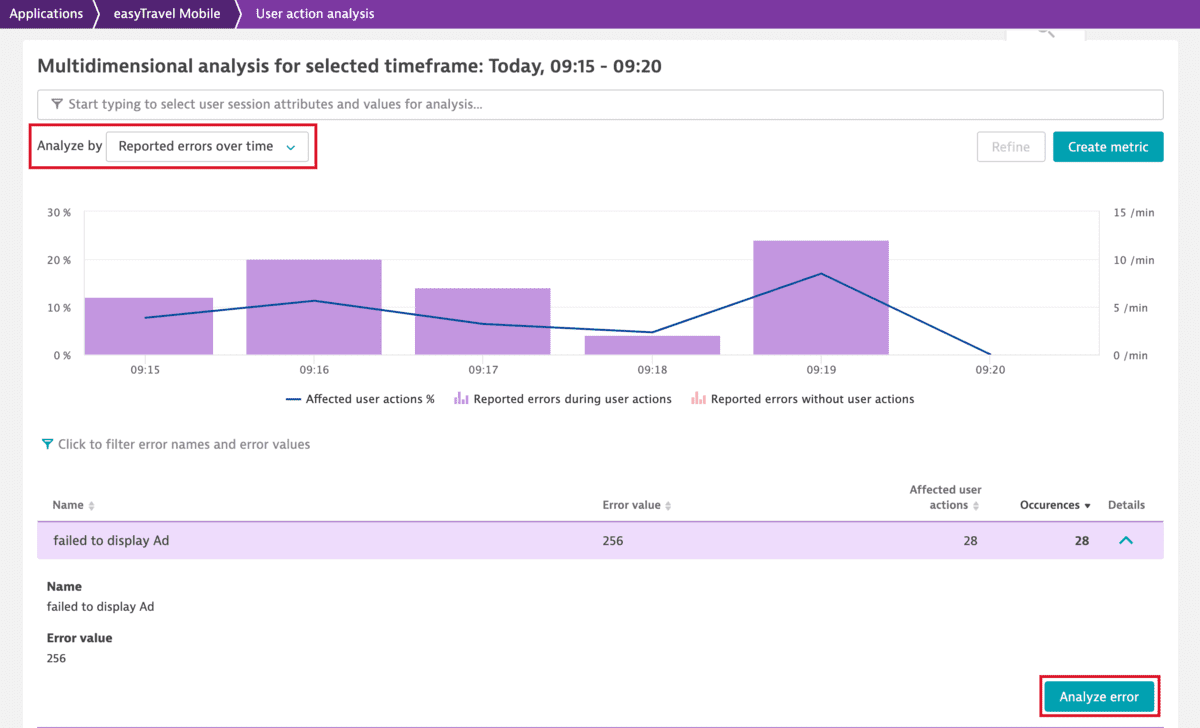Select the tallest purple bar at 09:19
Viewport: 1200px width, 728px height.
point(820,295)
